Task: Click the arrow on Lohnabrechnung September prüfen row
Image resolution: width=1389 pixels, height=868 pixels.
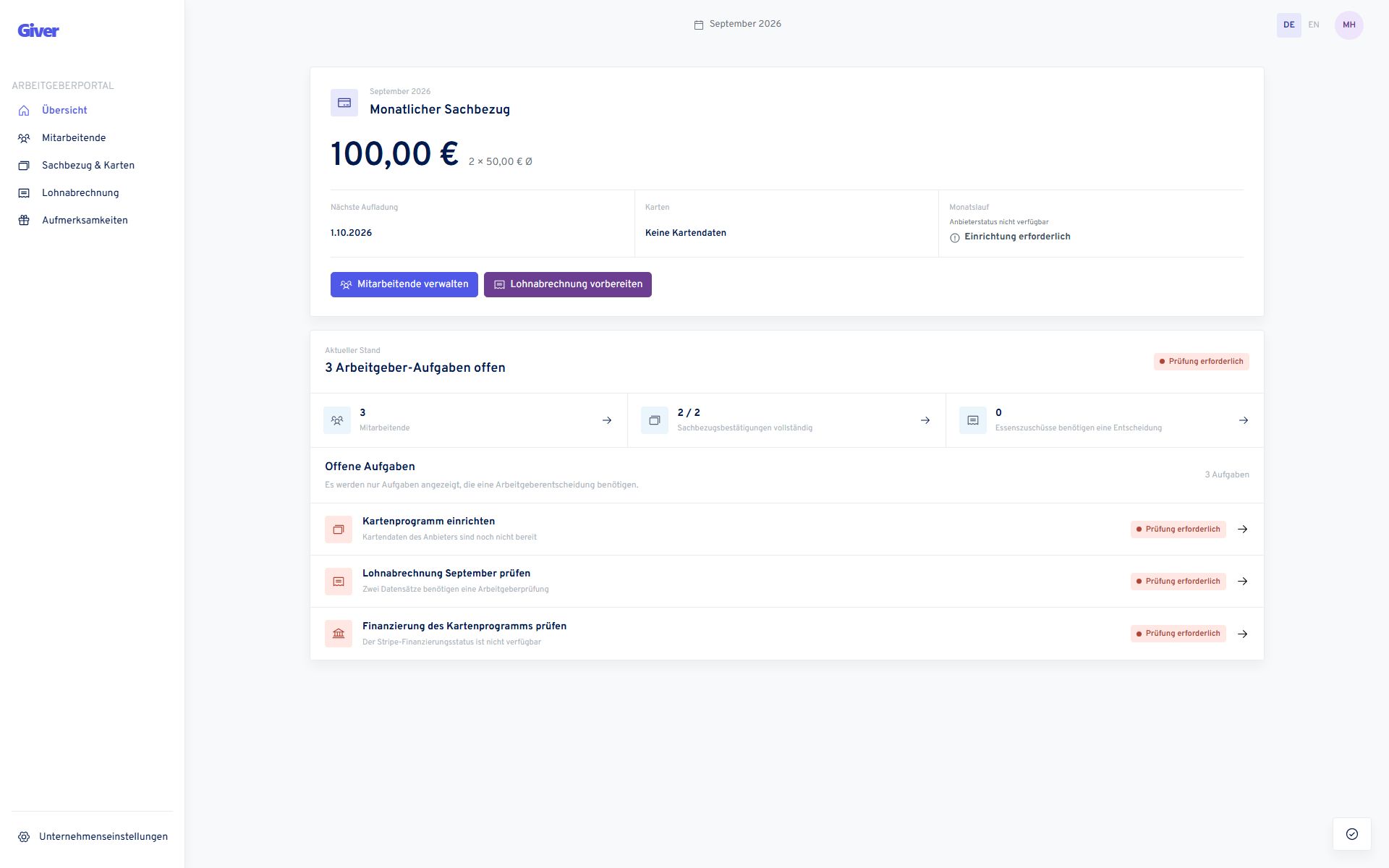Action: [1243, 582]
